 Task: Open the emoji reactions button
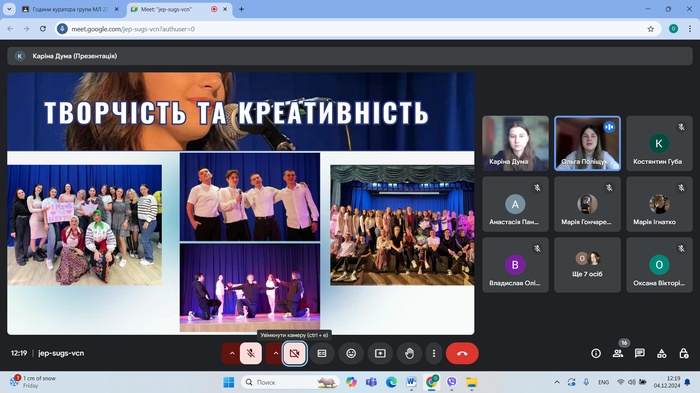click(351, 353)
